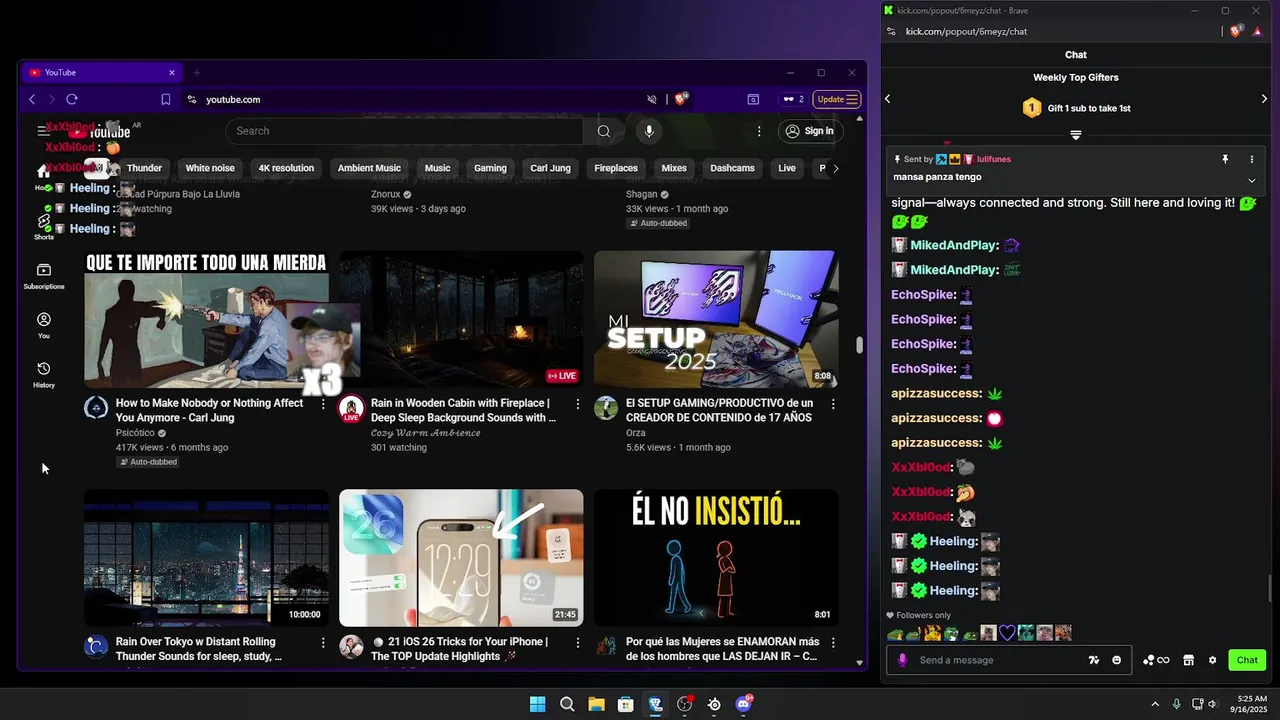Screen dimensions: 1280x720
Task: Open Windows Start menu
Action: (x=538, y=704)
